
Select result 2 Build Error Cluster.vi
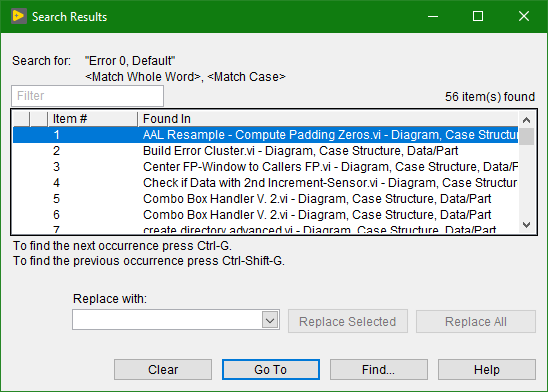pyautogui.click(x=266, y=151)
